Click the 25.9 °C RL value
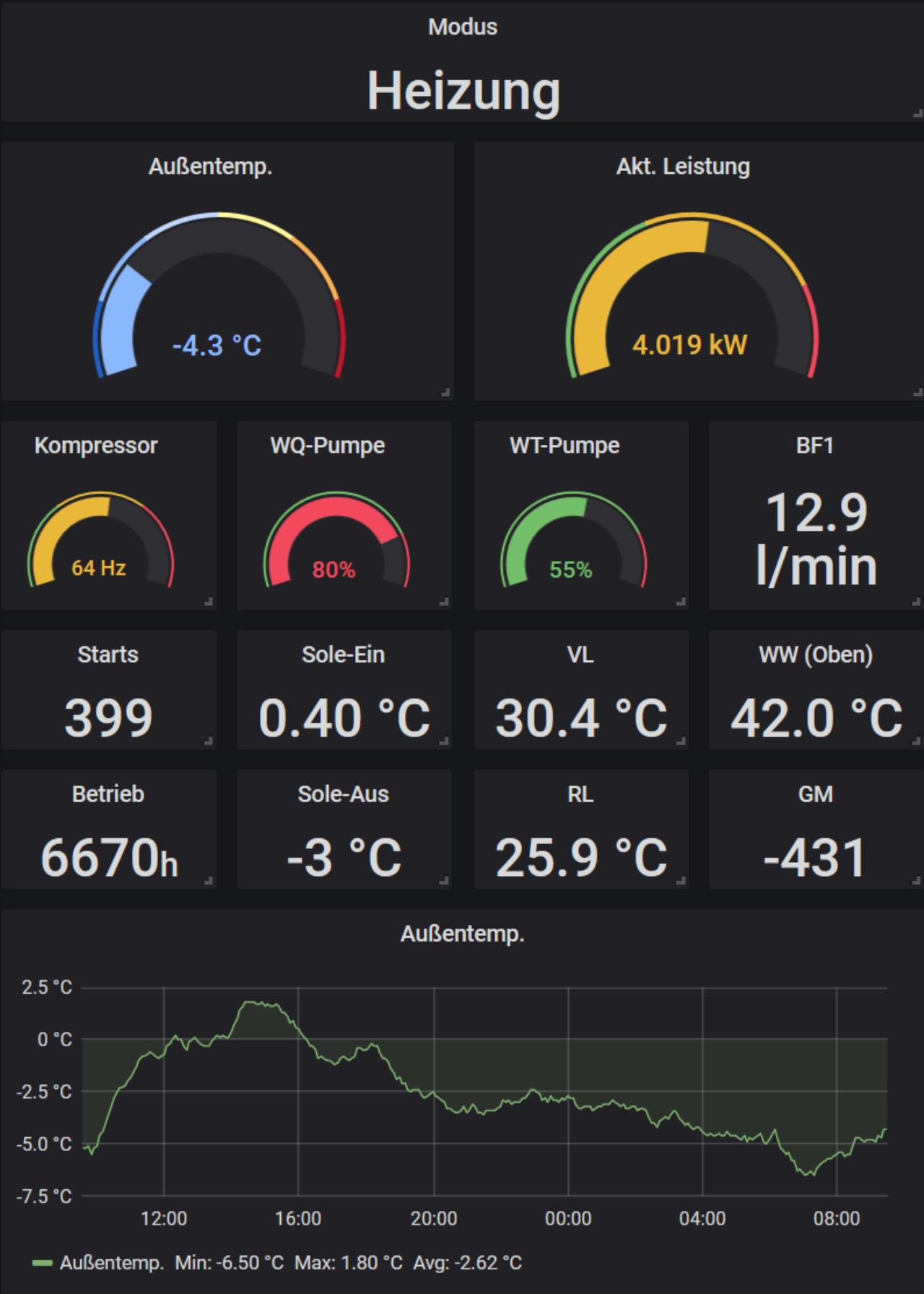The image size is (924, 1294). [581, 857]
